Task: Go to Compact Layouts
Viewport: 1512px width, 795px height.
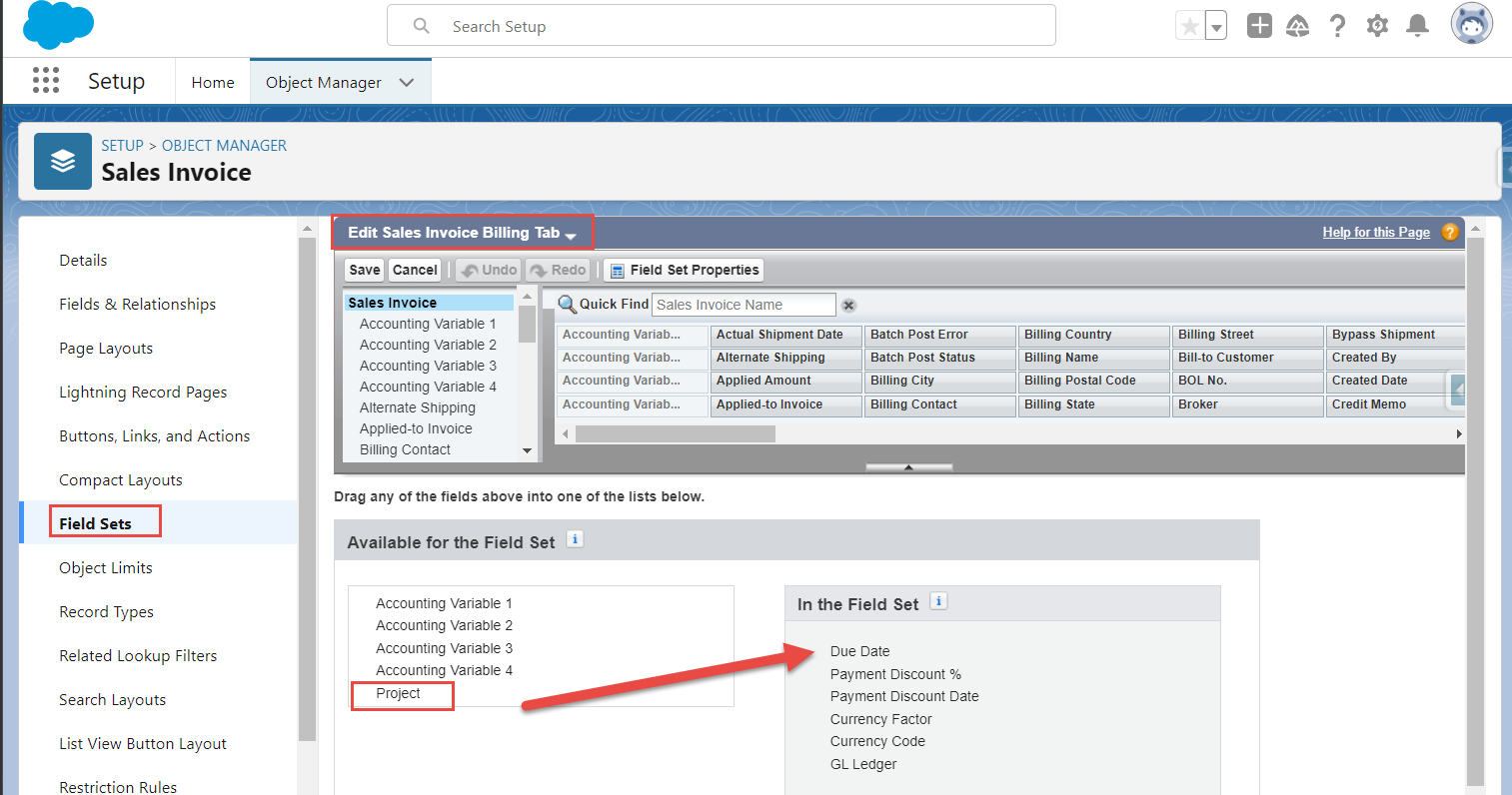Action: point(121,480)
